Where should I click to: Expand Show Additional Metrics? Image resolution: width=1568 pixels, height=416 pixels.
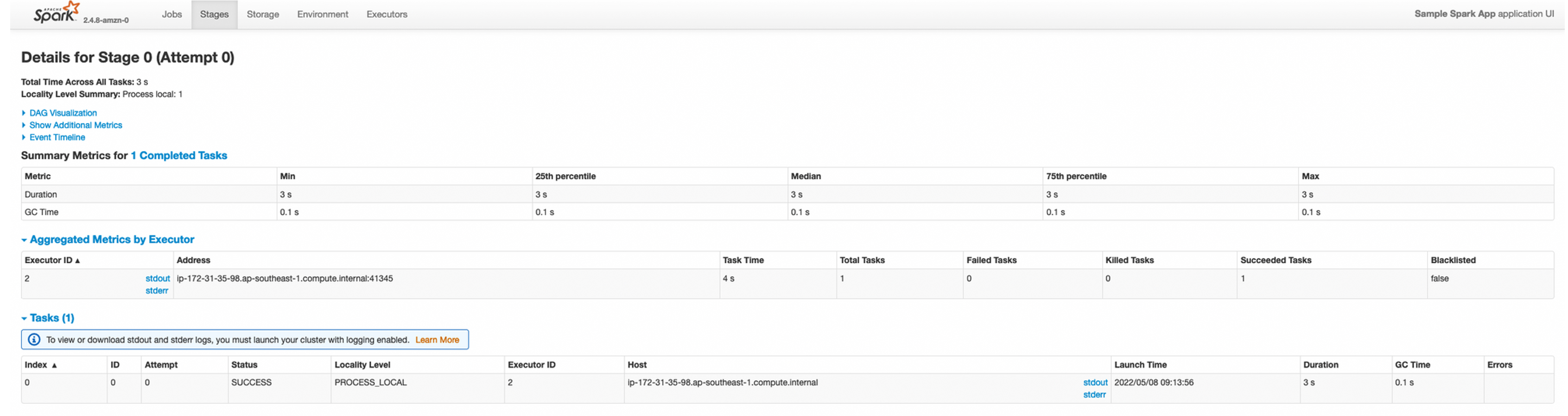pos(76,125)
